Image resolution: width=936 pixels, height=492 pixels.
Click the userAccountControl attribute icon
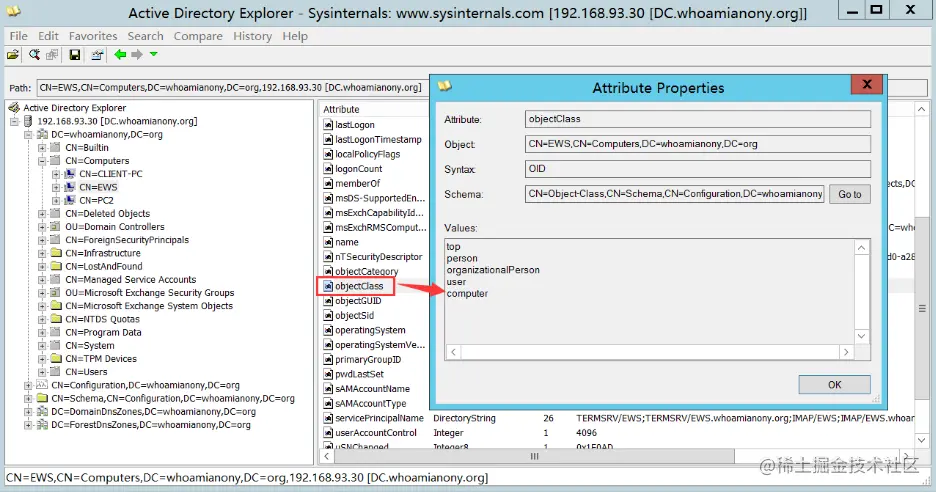point(328,433)
